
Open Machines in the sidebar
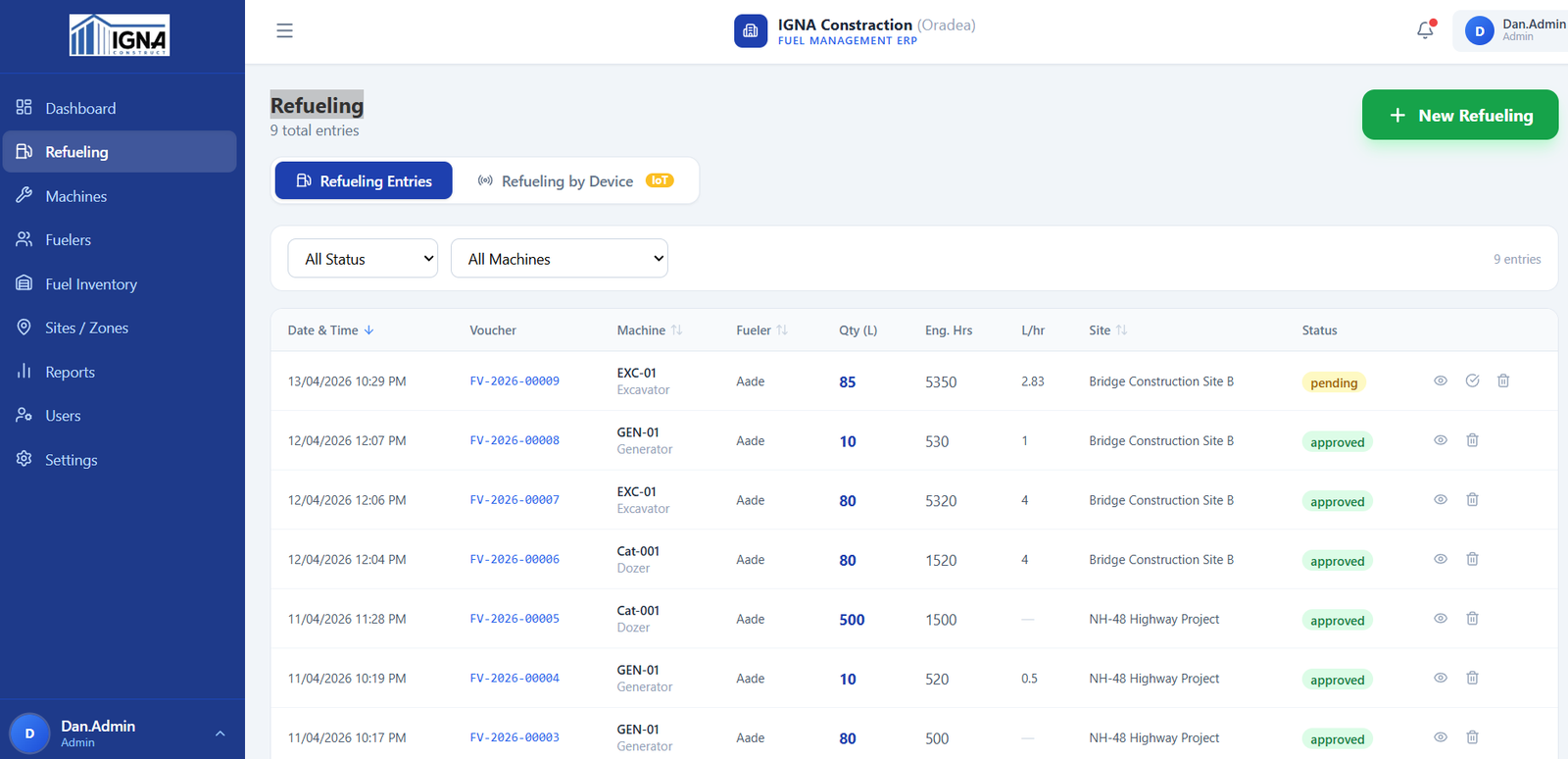coord(119,196)
